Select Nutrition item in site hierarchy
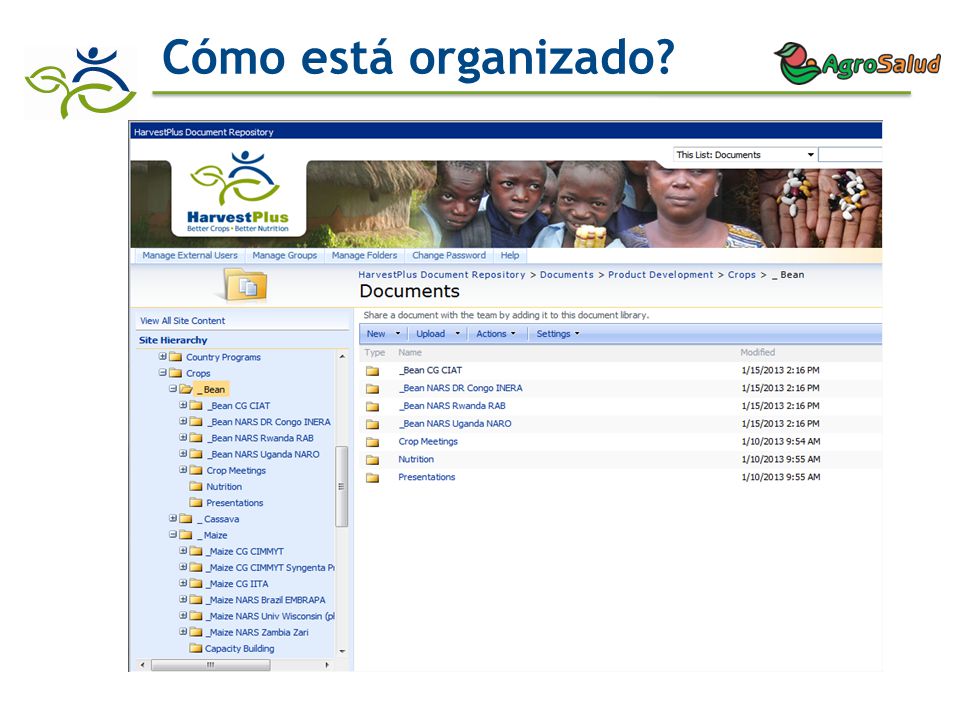Image resolution: width=960 pixels, height=720 pixels. tap(224, 487)
